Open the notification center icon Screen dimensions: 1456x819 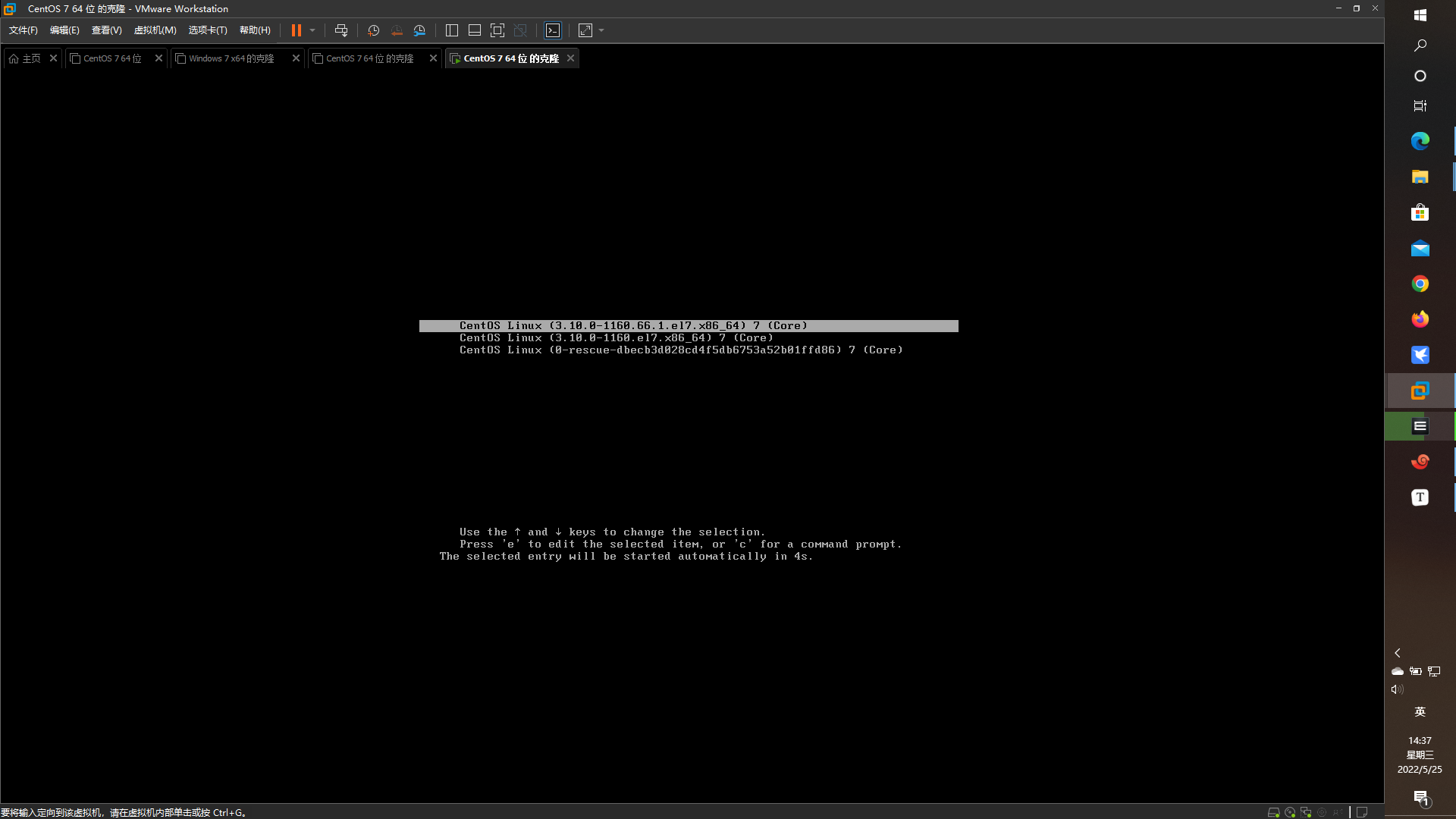point(1420,797)
